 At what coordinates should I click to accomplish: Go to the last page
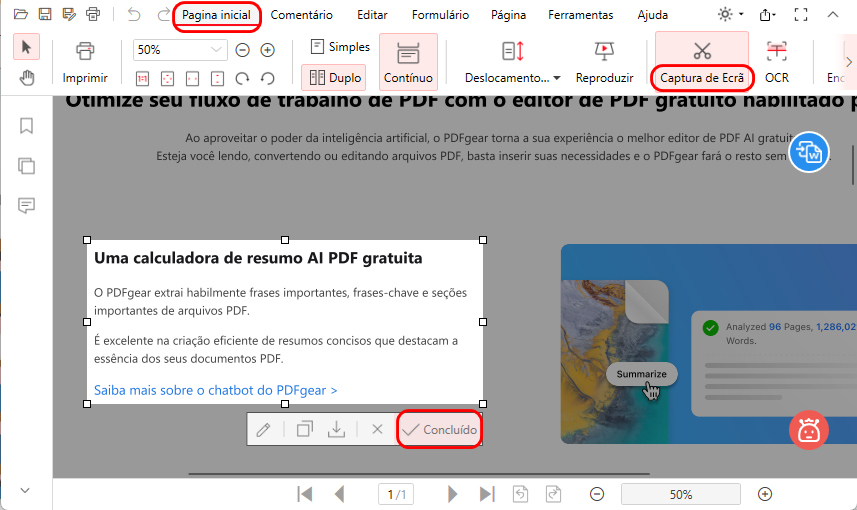(x=487, y=494)
